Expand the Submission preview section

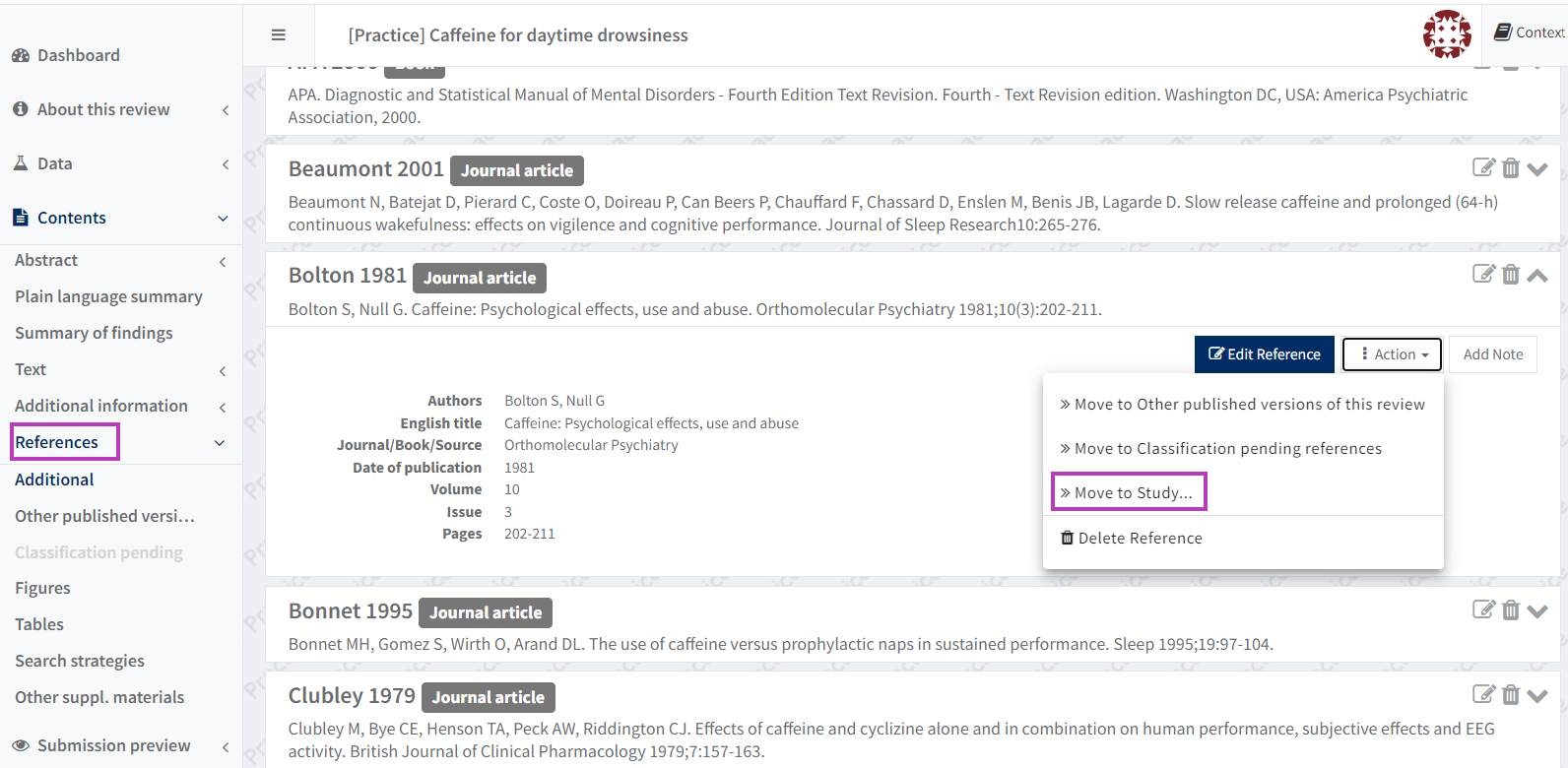point(113,745)
